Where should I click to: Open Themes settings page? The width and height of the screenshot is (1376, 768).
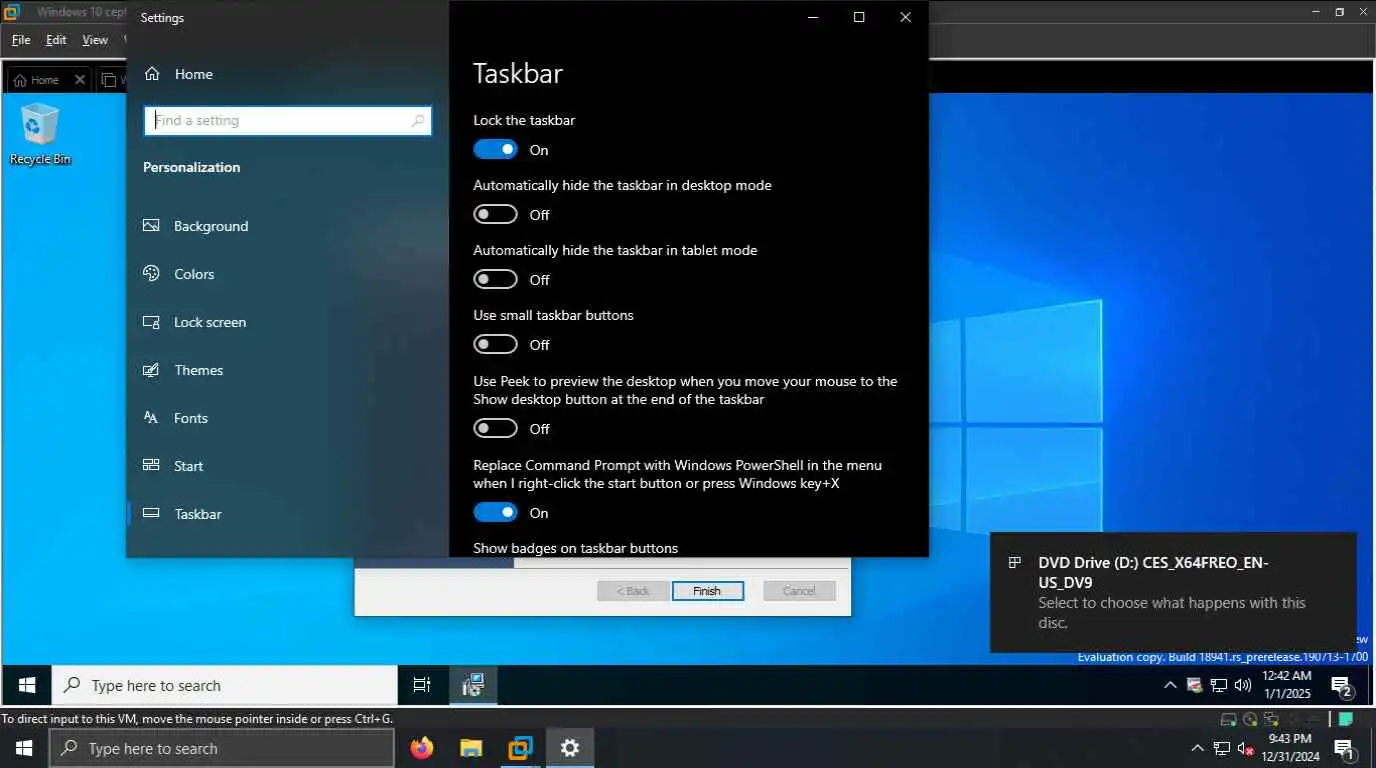[x=183, y=370]
